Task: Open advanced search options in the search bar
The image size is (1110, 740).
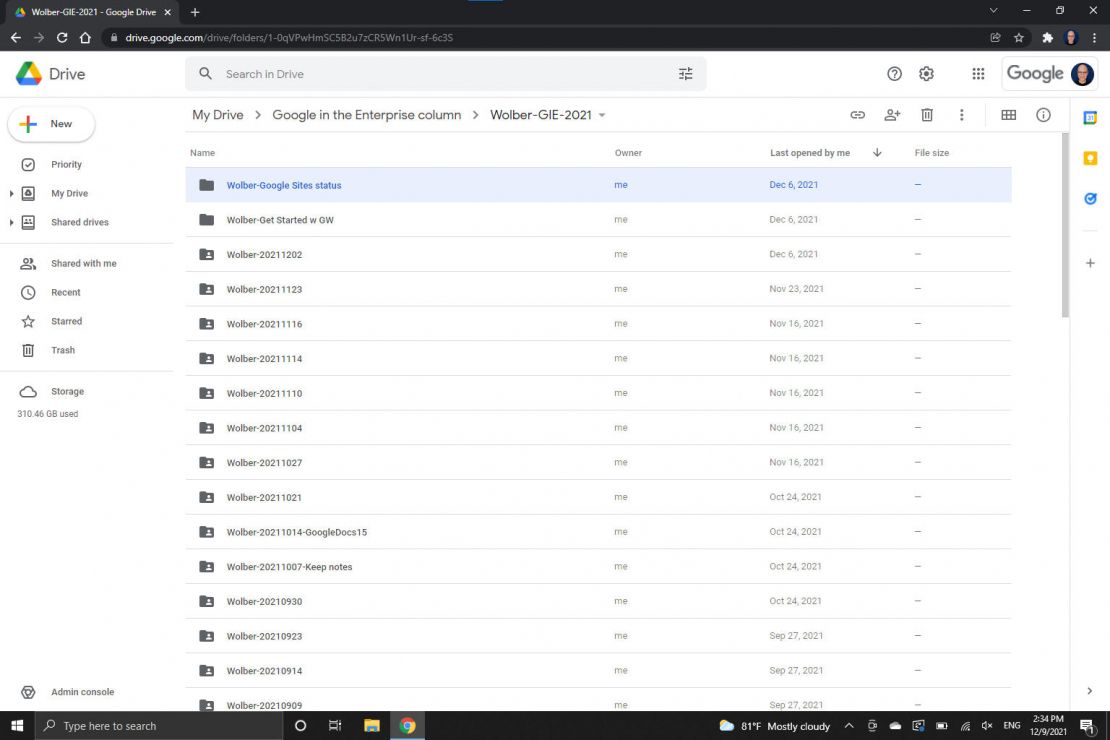Action: (x=685, y=73)
